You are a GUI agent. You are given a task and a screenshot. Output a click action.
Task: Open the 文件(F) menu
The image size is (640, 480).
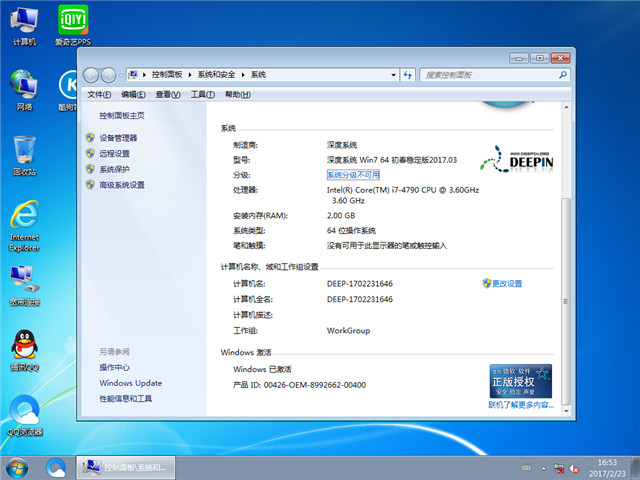[x=99, y=94]
